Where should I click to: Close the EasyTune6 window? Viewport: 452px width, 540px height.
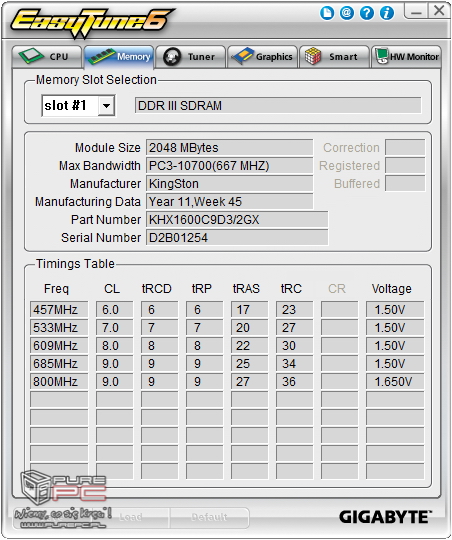(439, 10)
